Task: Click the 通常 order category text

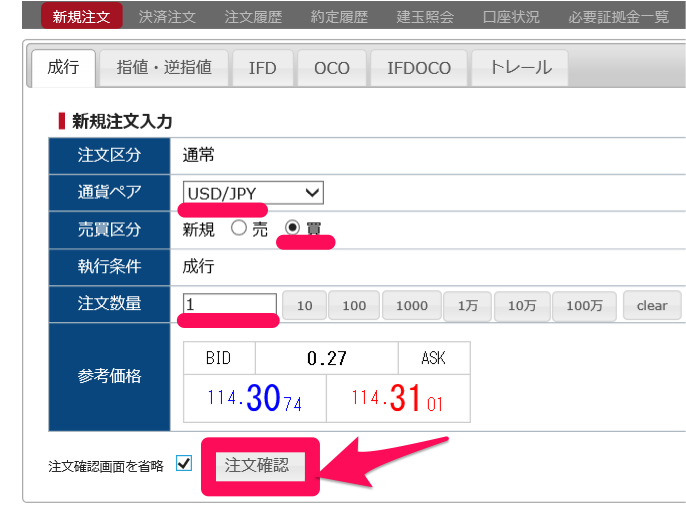Action: tap(198, 155)
